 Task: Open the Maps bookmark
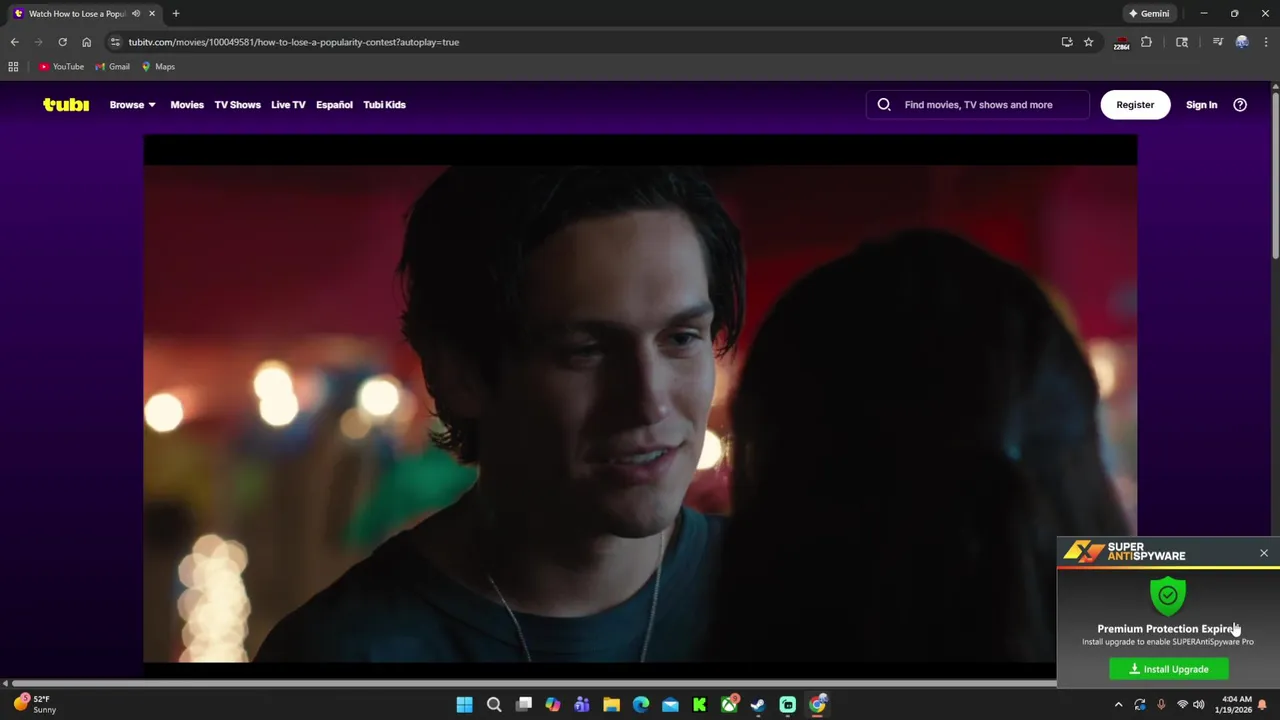pos(158,66)
